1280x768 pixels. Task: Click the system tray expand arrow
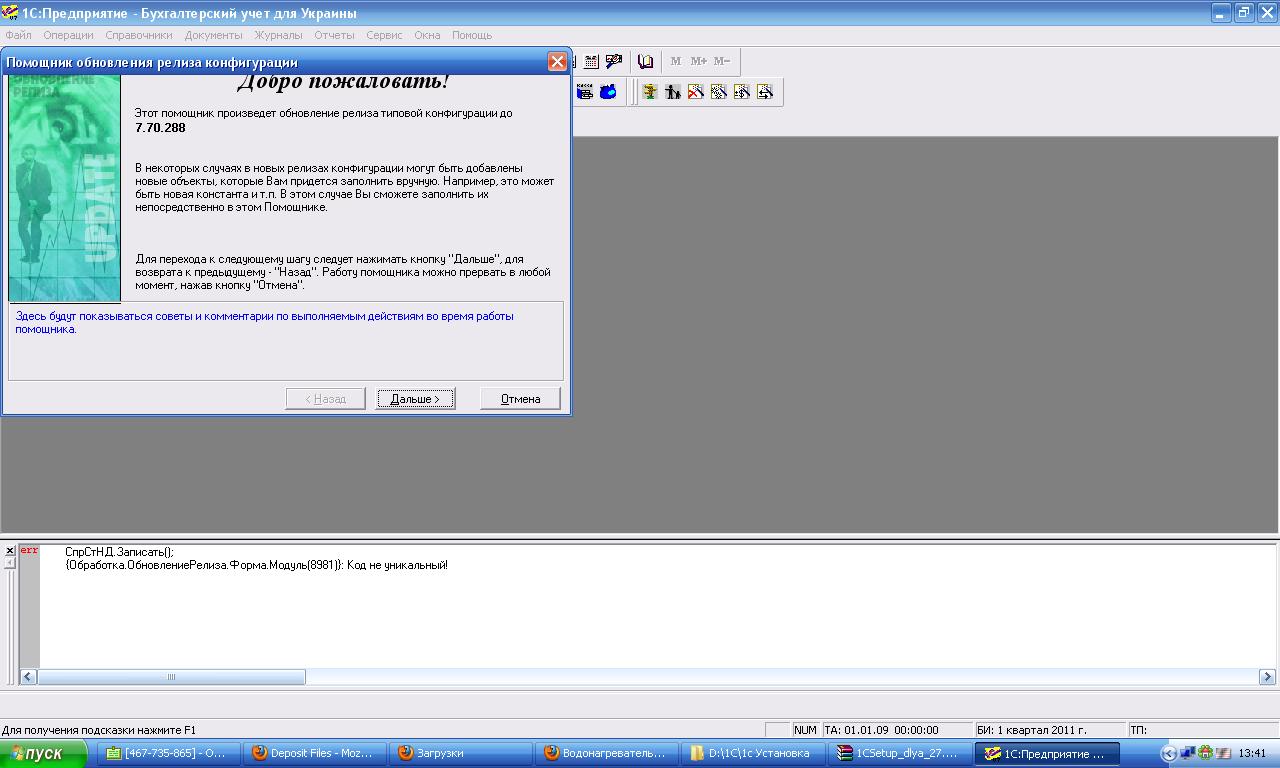point(1169,753)
